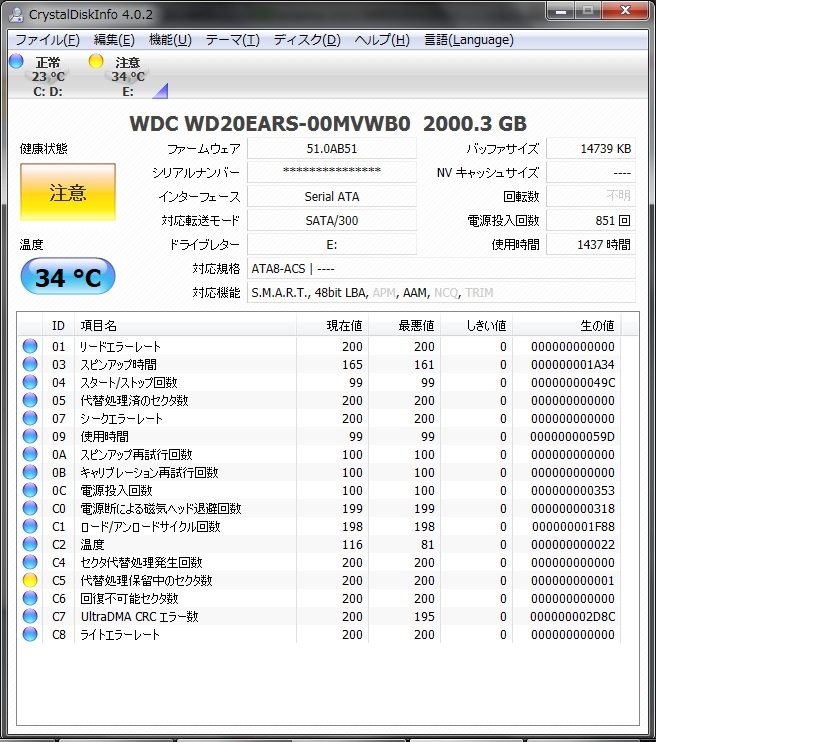Click the yellow status orb for attribute C5
Viewport: 819px width, 742px height.
pyautogui.click(x=30, y=580)
